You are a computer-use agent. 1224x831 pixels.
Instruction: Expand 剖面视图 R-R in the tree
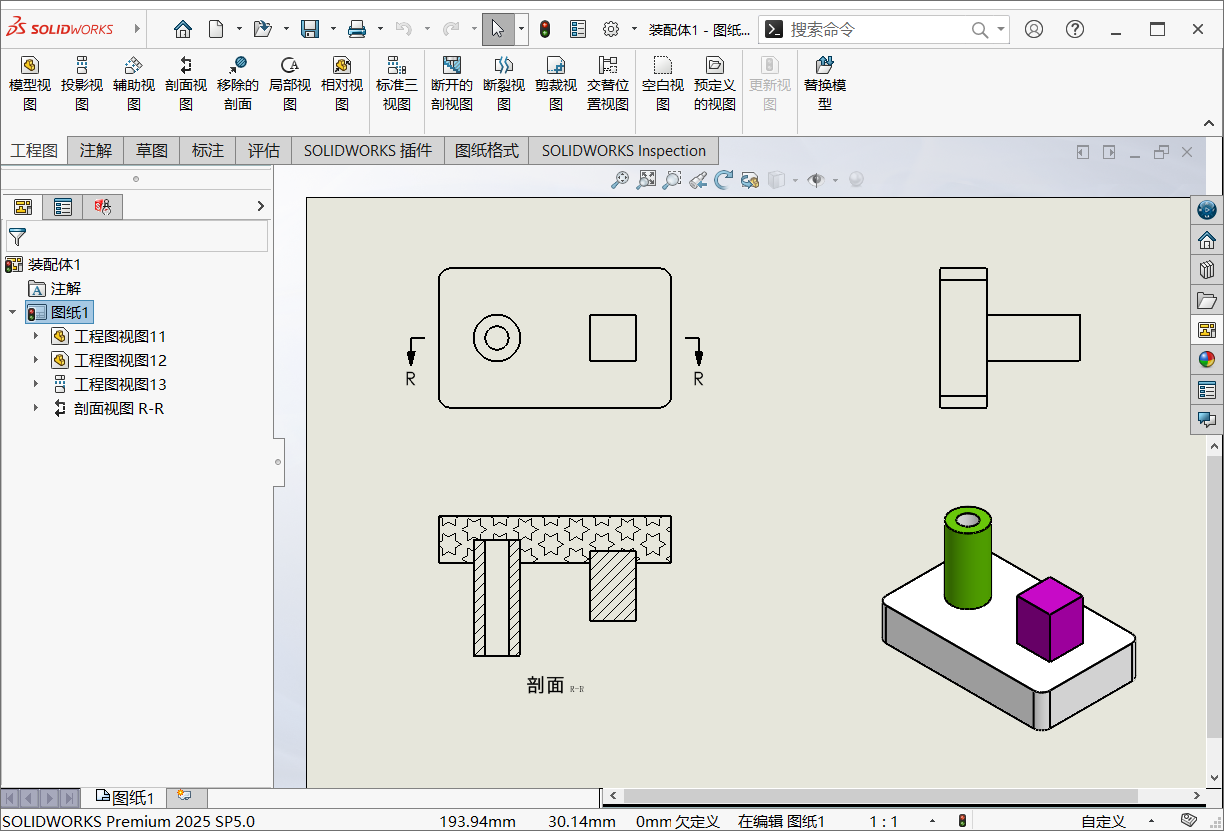coord(36,408)
